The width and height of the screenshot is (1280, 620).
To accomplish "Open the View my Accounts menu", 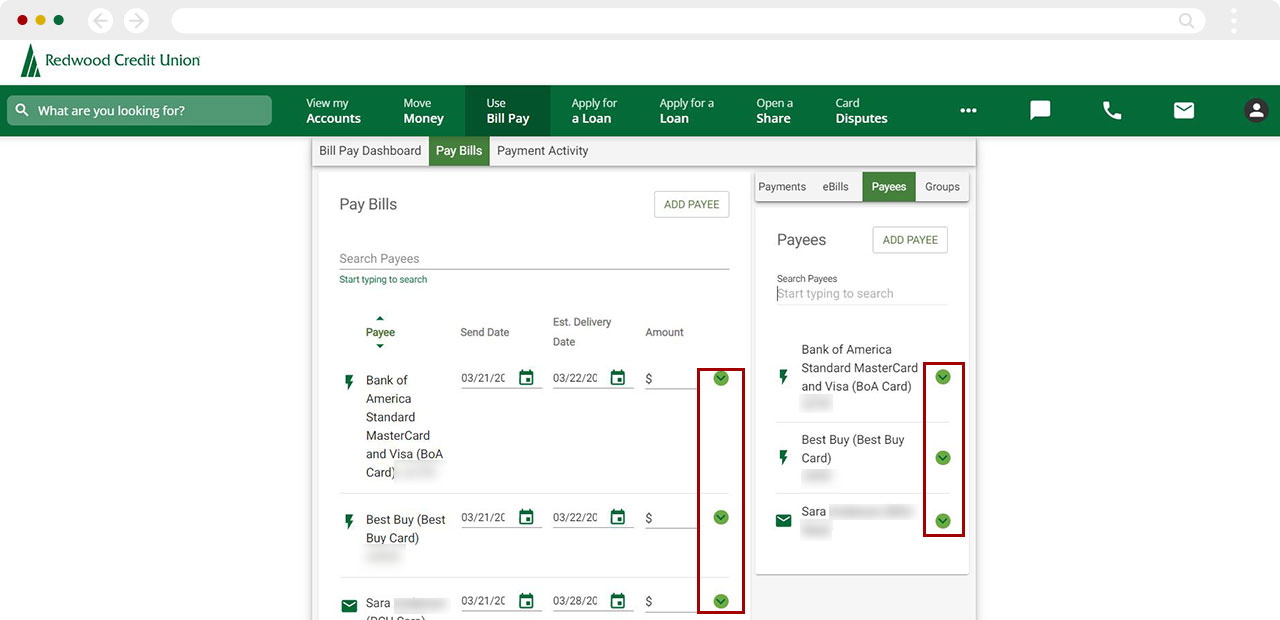I will (333, 111).
